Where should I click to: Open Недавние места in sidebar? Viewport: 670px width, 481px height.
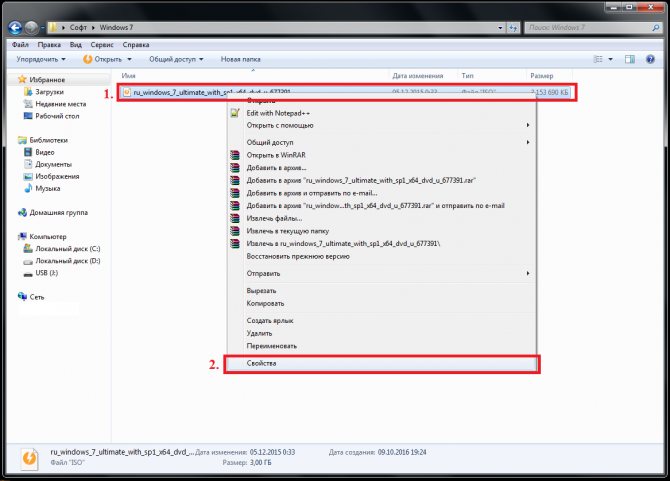pos(61,104)
